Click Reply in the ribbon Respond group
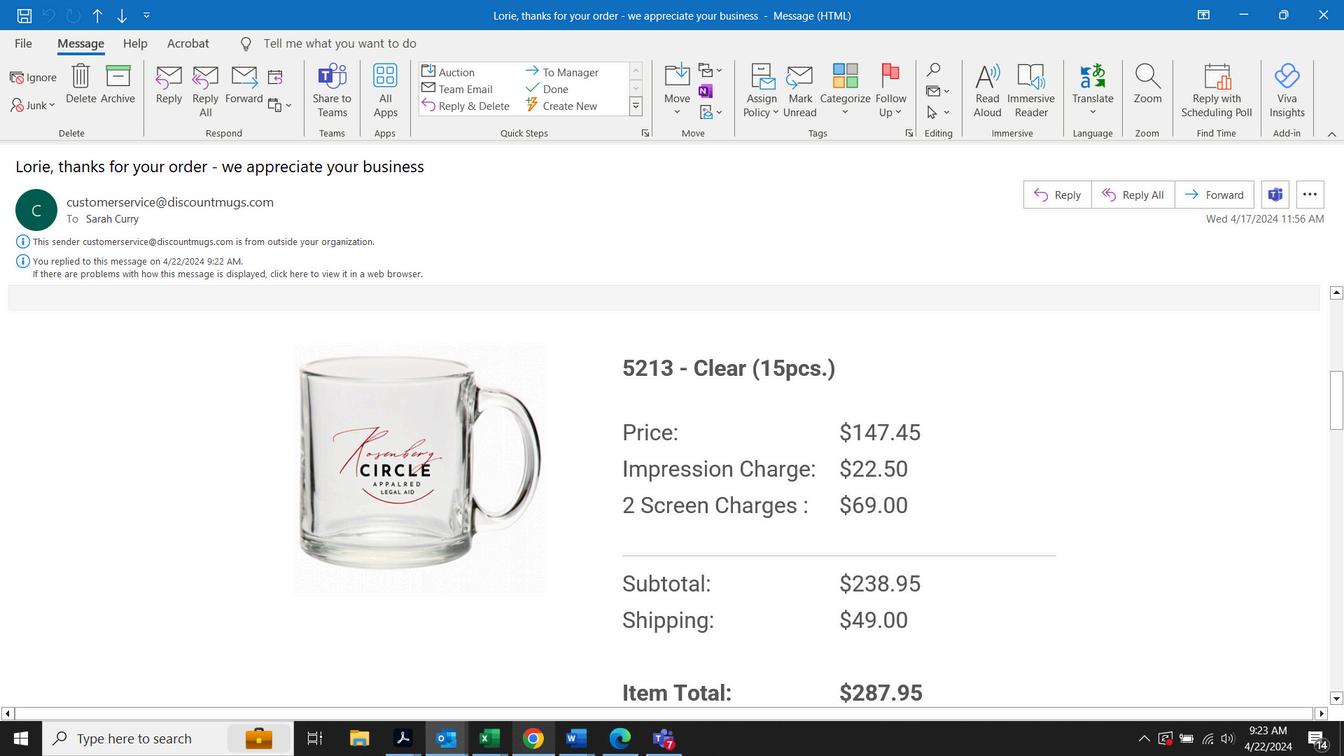The height and width of the screenshot is (756, 1344). [x=169, y=85]
